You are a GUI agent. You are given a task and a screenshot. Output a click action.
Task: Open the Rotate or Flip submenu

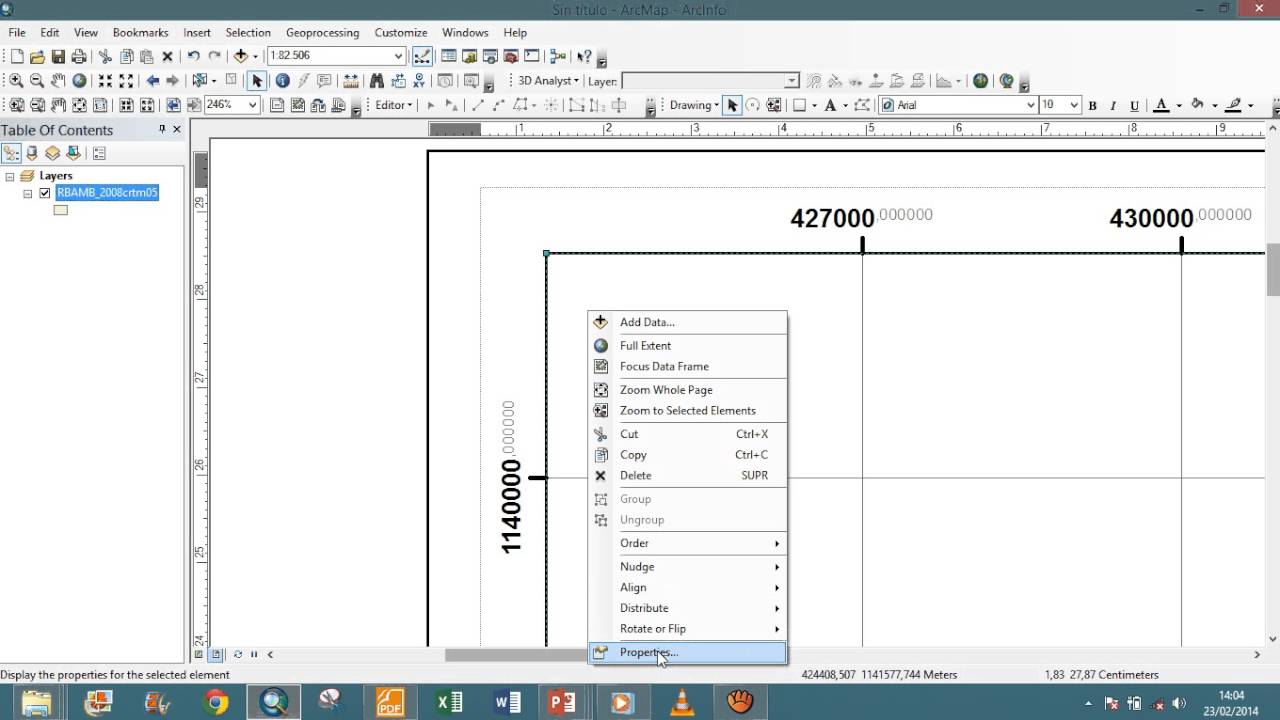[688, 628]
